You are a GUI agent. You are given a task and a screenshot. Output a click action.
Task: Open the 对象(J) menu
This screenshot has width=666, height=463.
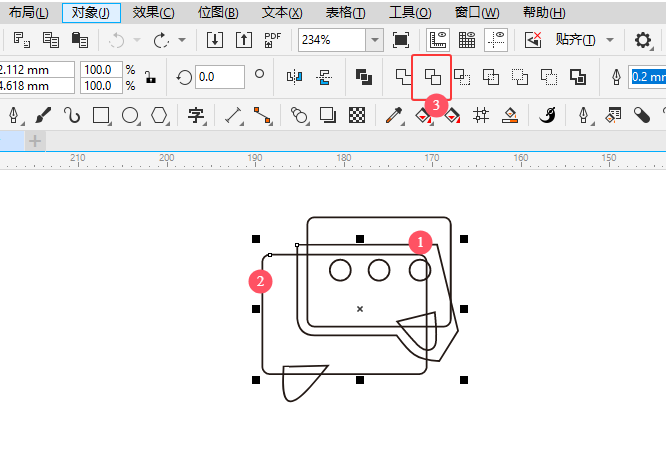coord(91,13)
